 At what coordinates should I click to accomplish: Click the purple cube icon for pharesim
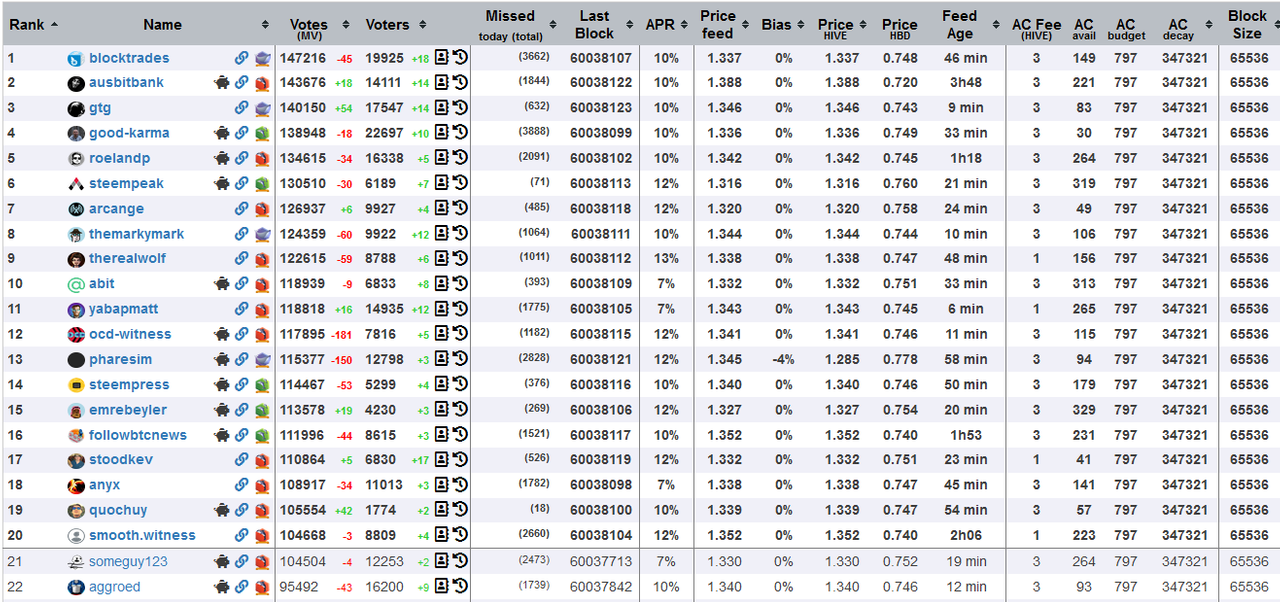tap(262, 359)
